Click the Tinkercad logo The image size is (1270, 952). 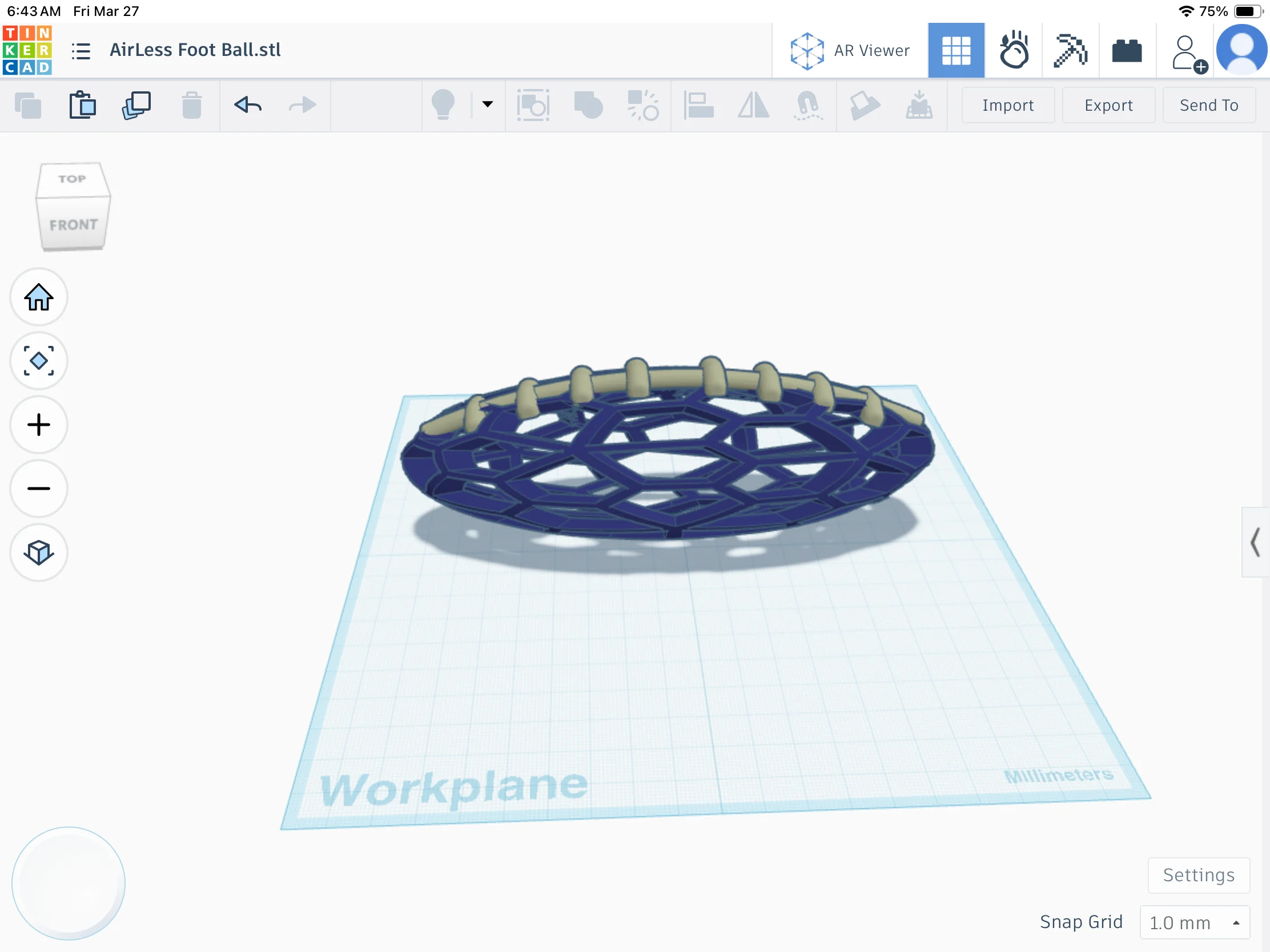[x=27, y=50]
